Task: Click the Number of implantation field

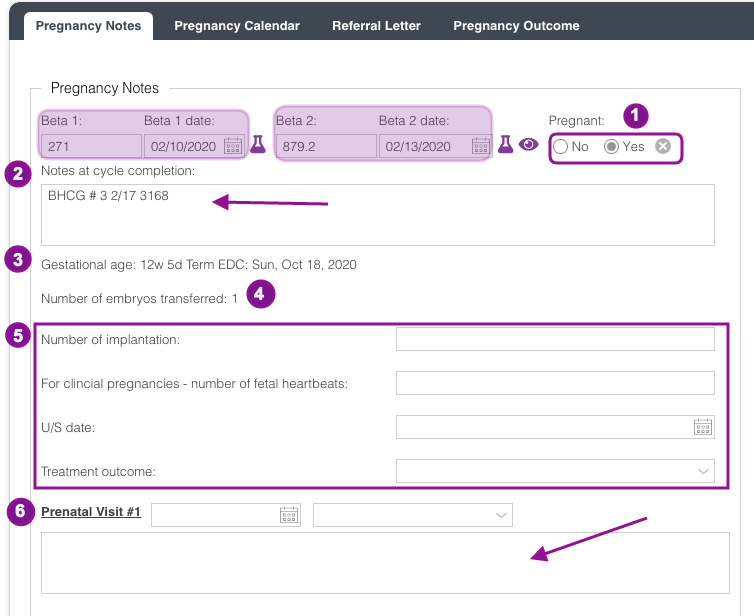Action: pos(555,339)
